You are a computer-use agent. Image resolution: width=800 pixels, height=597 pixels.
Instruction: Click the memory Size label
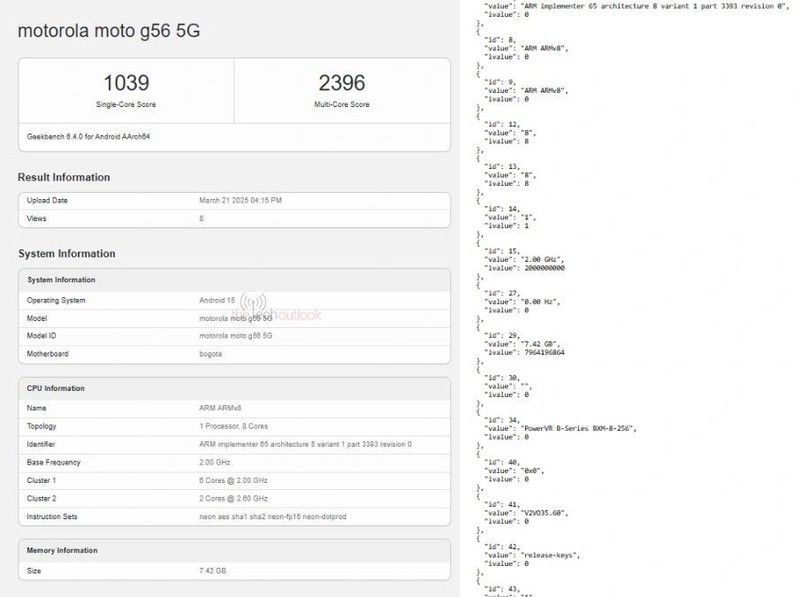[34, 570]
